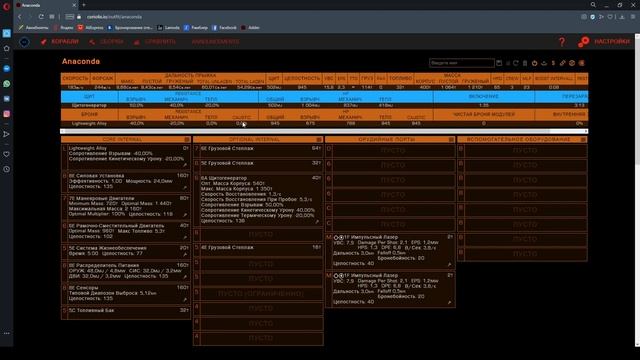This screenshot has width=640, height=360.
Task: Click the delete build trash icon
Action: pyautogui.click(x=525, y=63)
